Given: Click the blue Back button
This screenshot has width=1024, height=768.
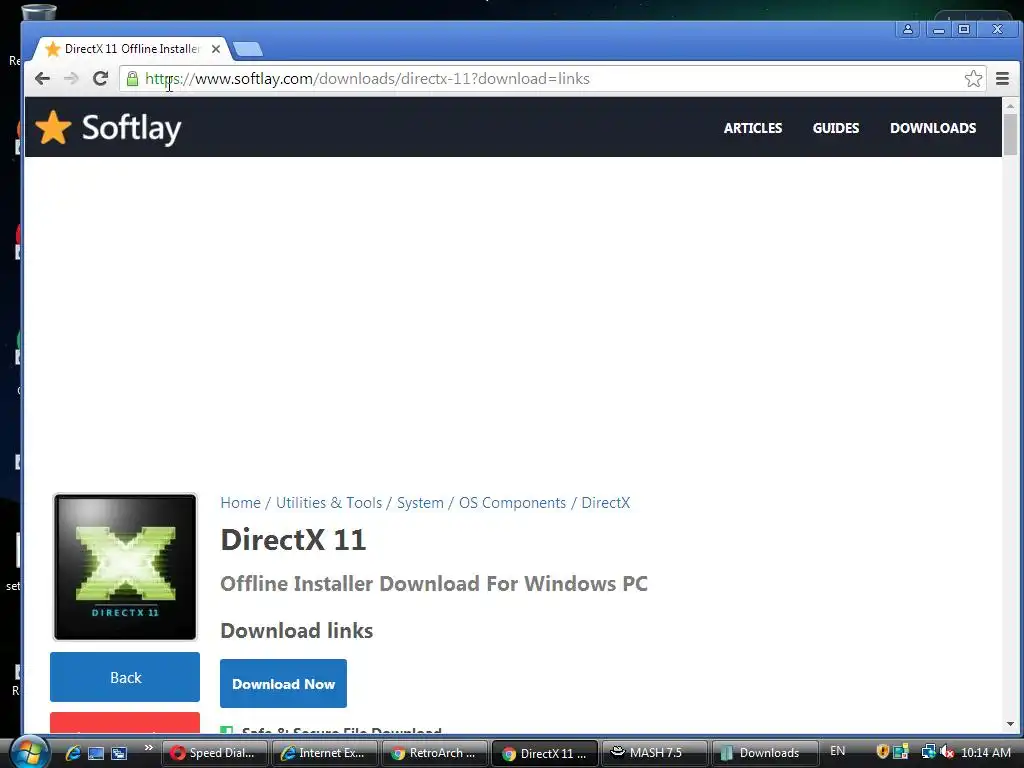Looking at the screenshot, I should point(125,677).
